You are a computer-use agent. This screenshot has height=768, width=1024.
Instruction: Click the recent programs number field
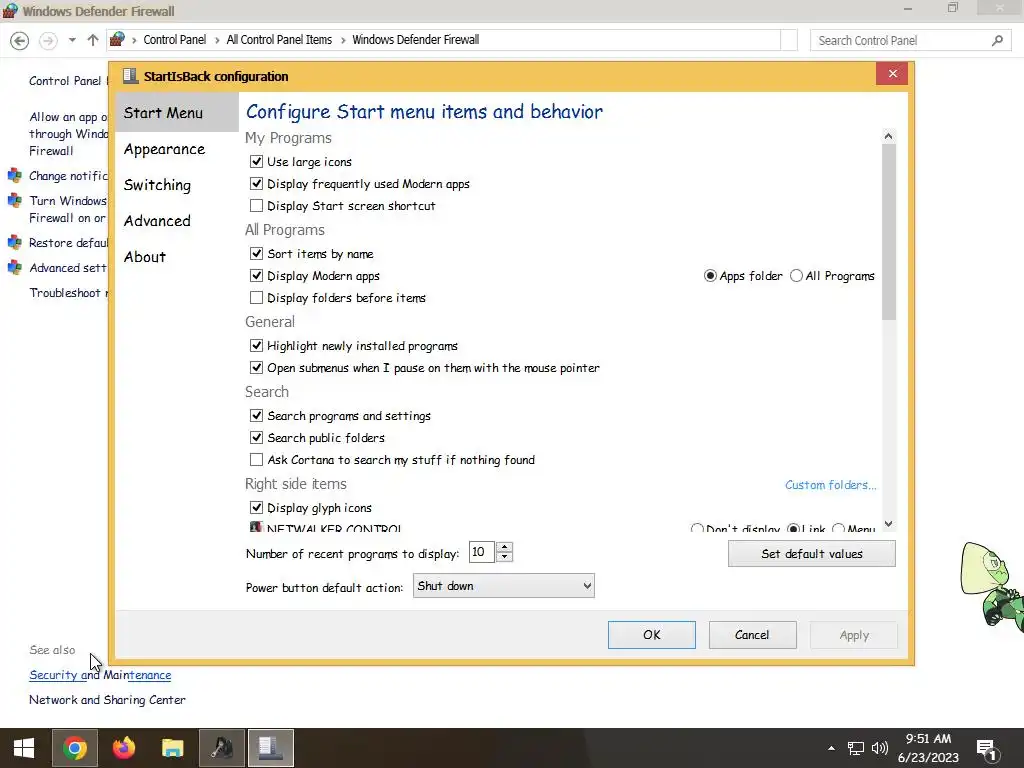click(x=481, y=552)
